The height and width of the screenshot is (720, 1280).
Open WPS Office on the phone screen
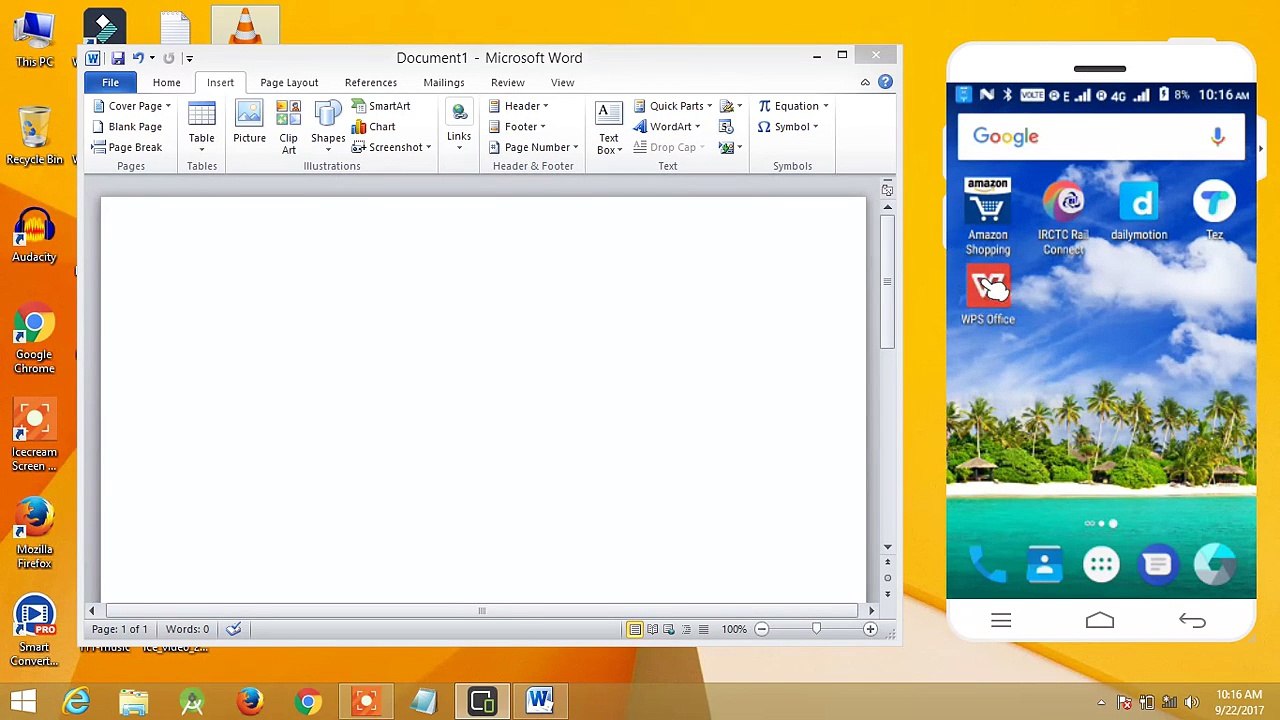tap(988, 295)
